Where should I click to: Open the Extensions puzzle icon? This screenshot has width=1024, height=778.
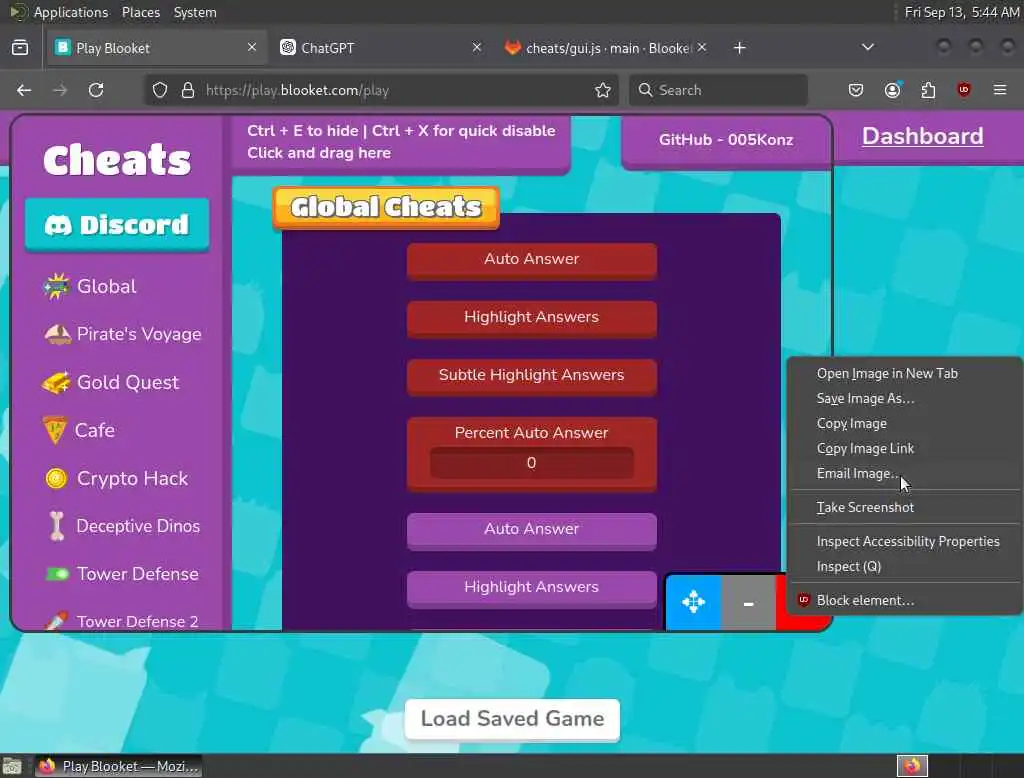[928, 90]
